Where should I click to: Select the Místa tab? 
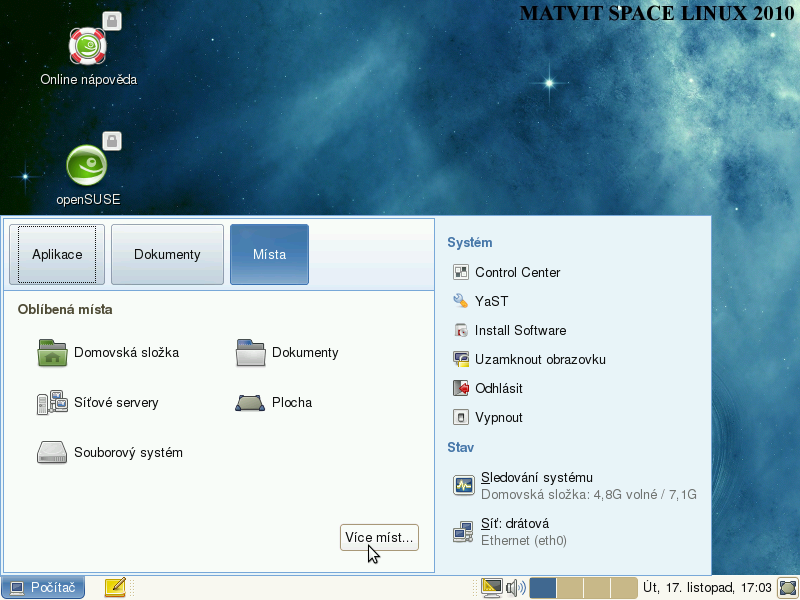[x=269, y=254]
